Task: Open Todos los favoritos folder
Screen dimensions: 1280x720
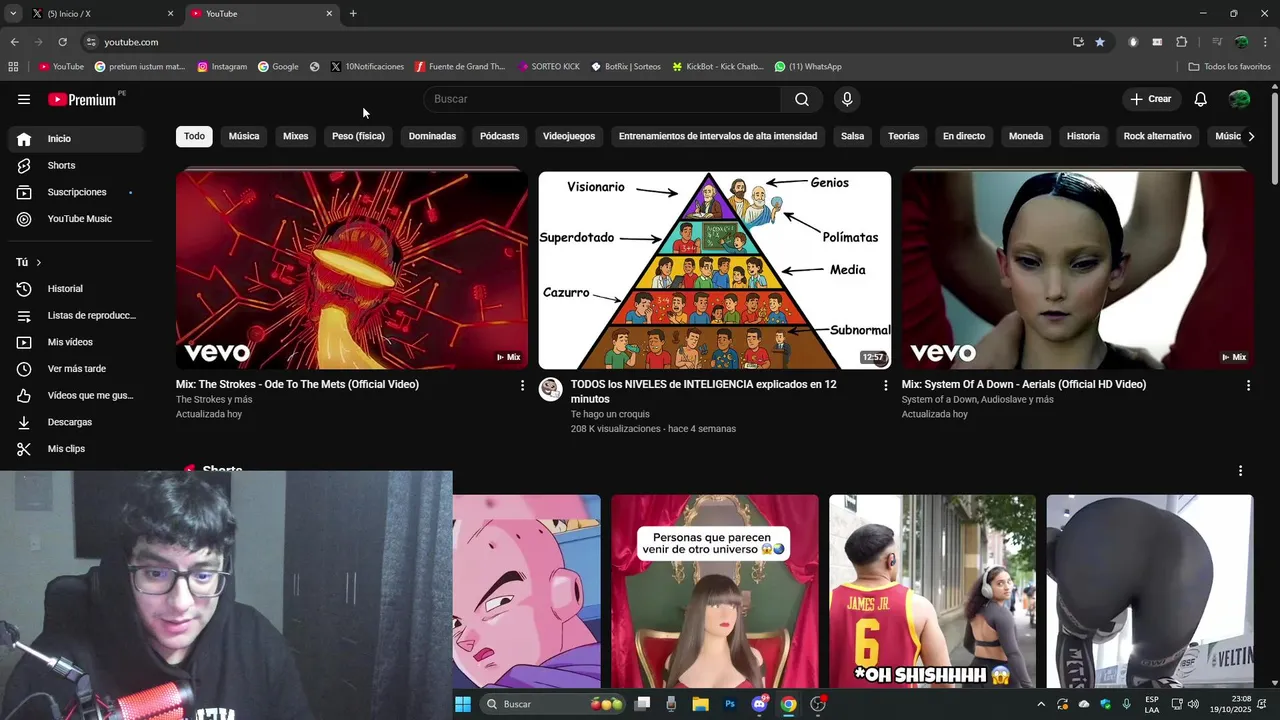Action: coord(1229,67)
